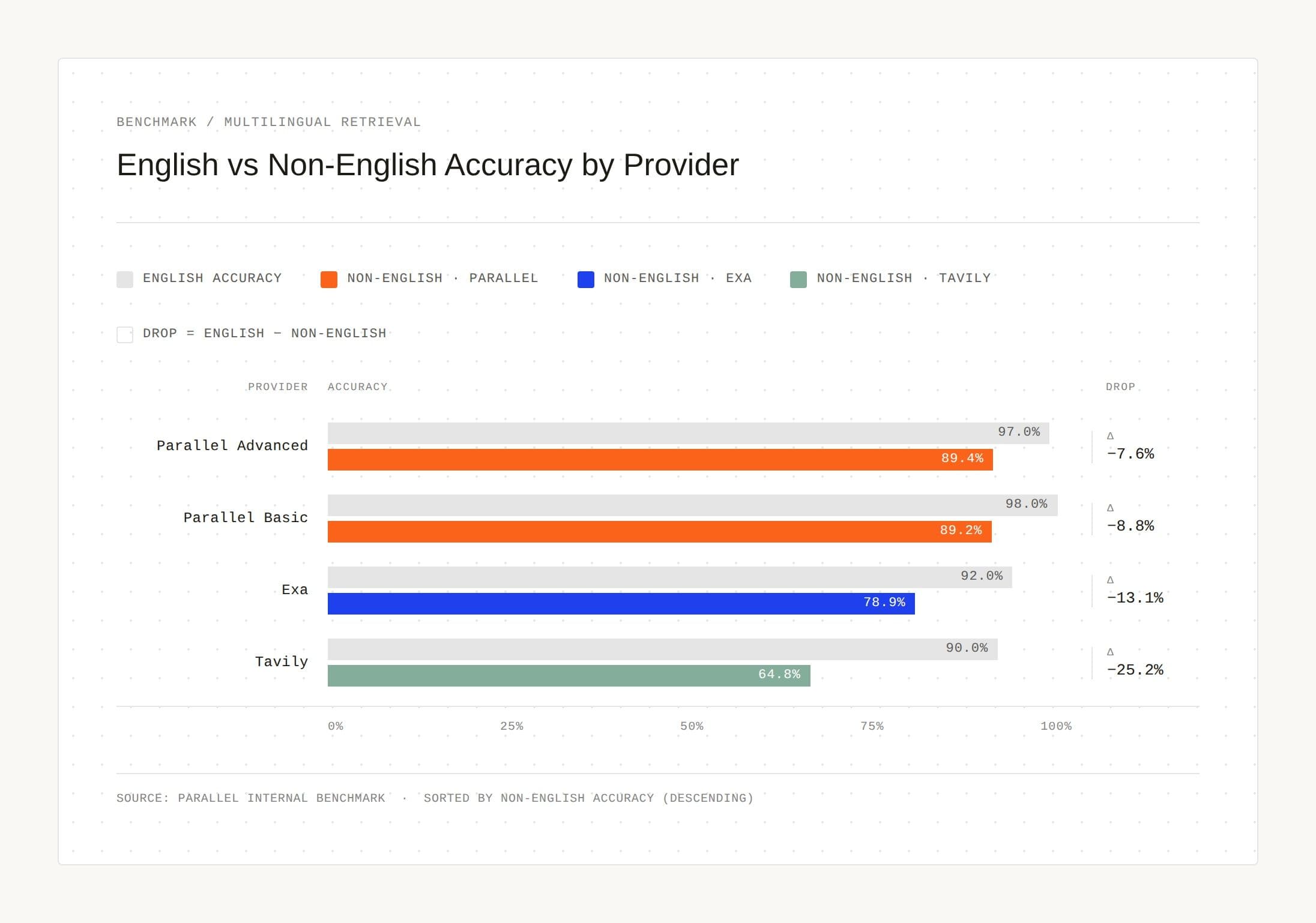This screenshot has height=923, width=1316.
Task: Click the delta icon above −8.8% drop
Action: coord(1110,508)
